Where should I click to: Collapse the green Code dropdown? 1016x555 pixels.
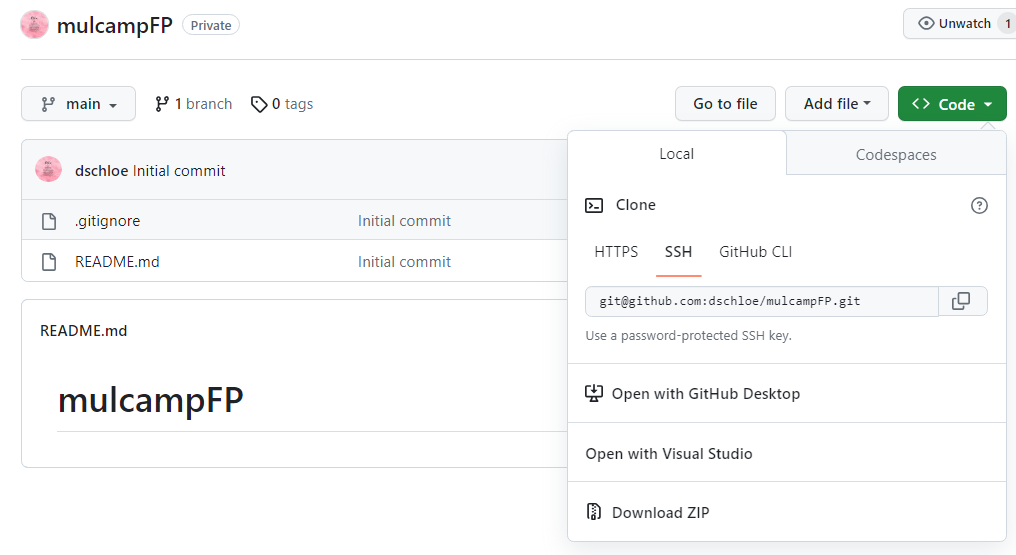952,104
